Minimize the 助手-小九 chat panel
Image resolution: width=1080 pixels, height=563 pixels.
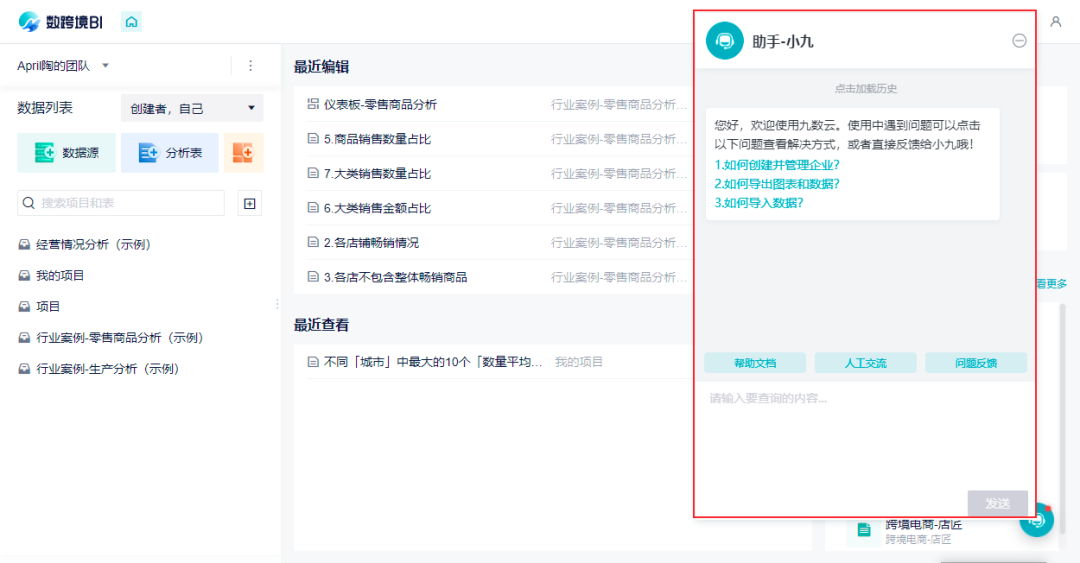click(1019, 41)
